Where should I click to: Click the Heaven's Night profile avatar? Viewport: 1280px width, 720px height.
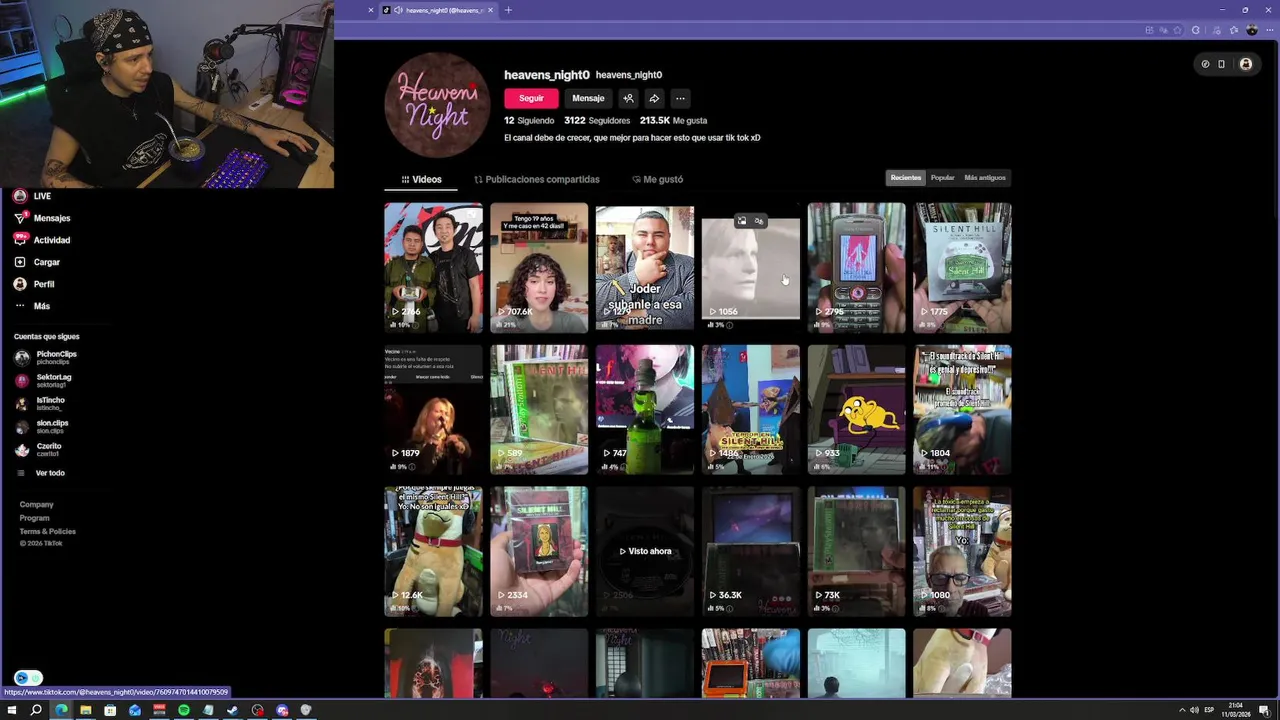(x=437, y=105)
